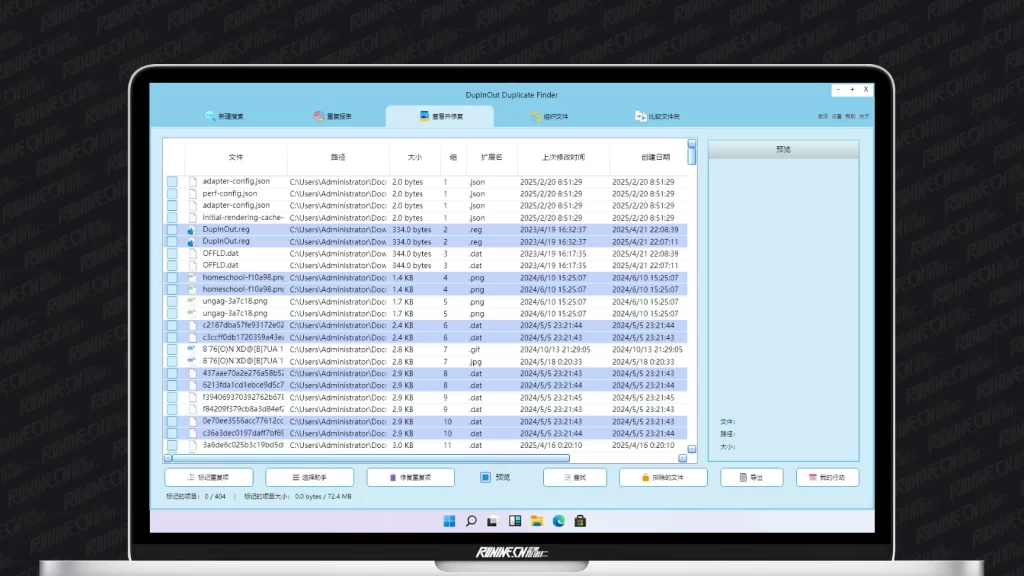Open Microsoft Edge from the taskbar
The image size is (1024, 576).
[558, 521]
